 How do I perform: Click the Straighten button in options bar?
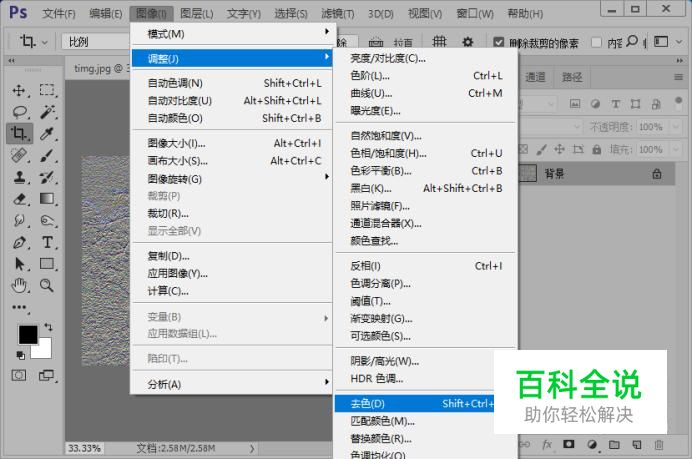(x=394, y=42)
